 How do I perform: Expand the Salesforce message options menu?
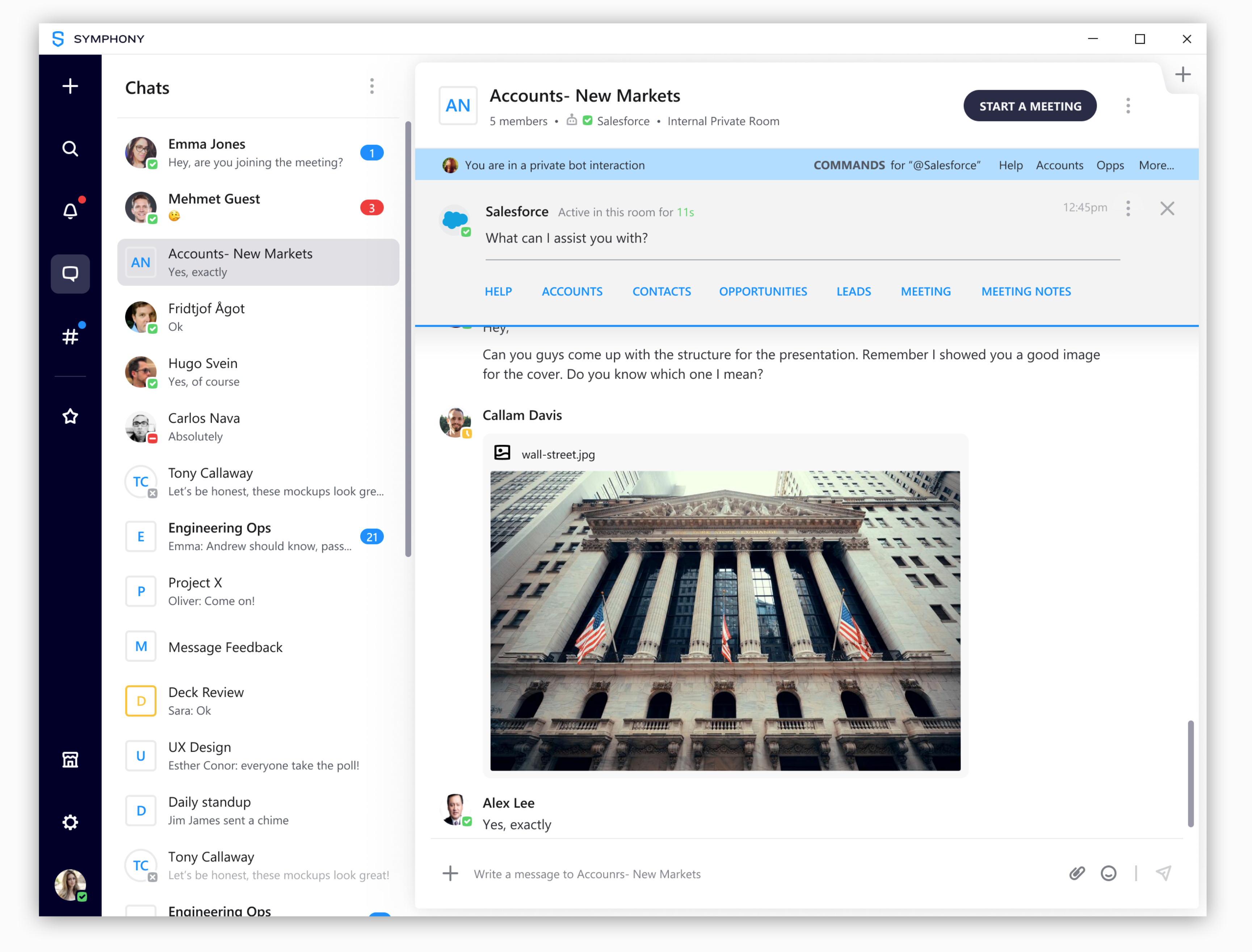[x=1128, y=209]
